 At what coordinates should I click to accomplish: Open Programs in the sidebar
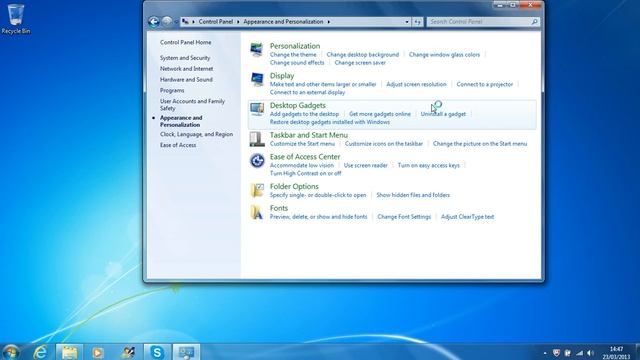172,90
